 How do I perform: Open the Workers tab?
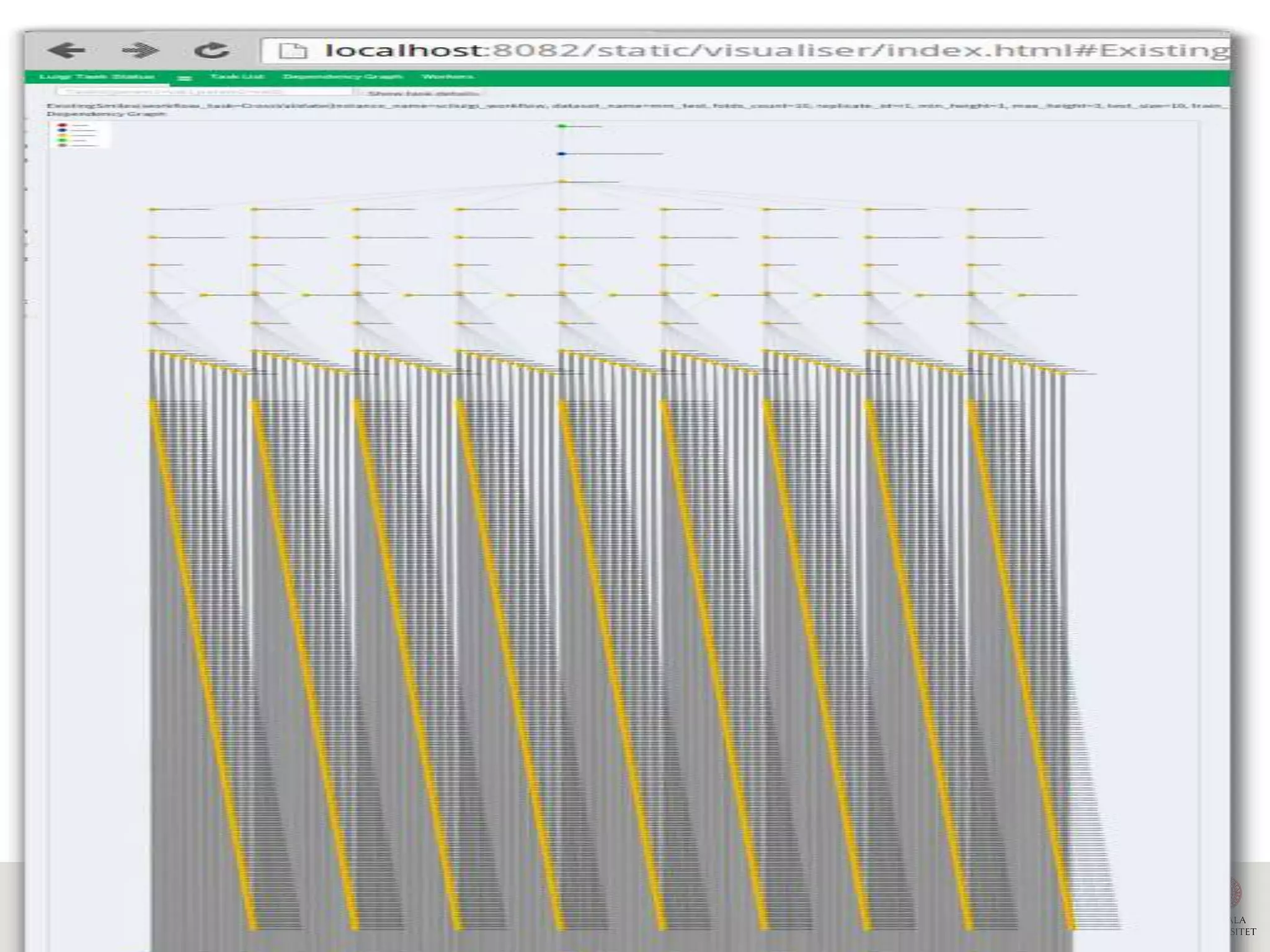(x=447, y=77)
